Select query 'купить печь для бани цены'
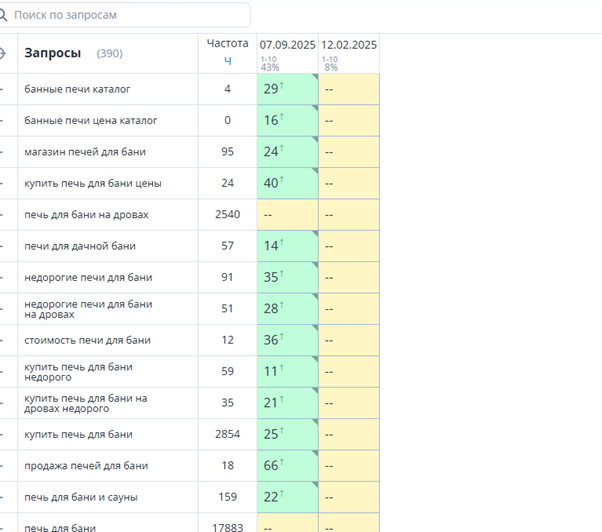Screen dimensions: 602x532 [93, 183]
